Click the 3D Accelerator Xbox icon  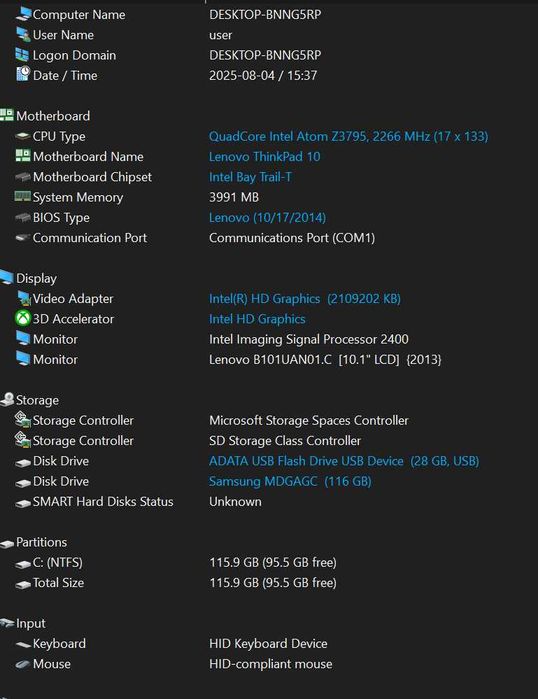[x=23, y=318]
